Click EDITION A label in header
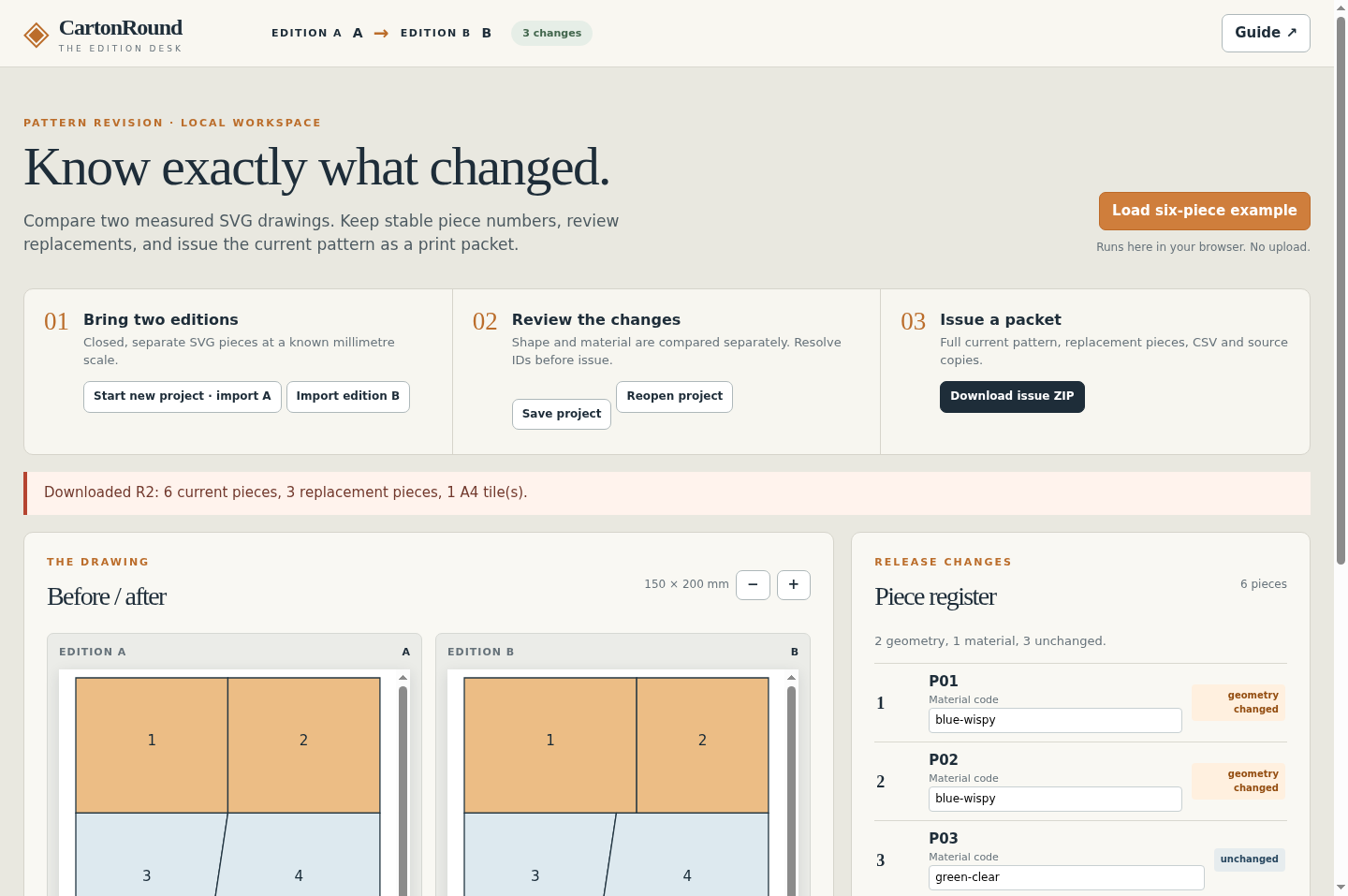This screenshot has height=896, width=1348. click(x=306, y=33)
